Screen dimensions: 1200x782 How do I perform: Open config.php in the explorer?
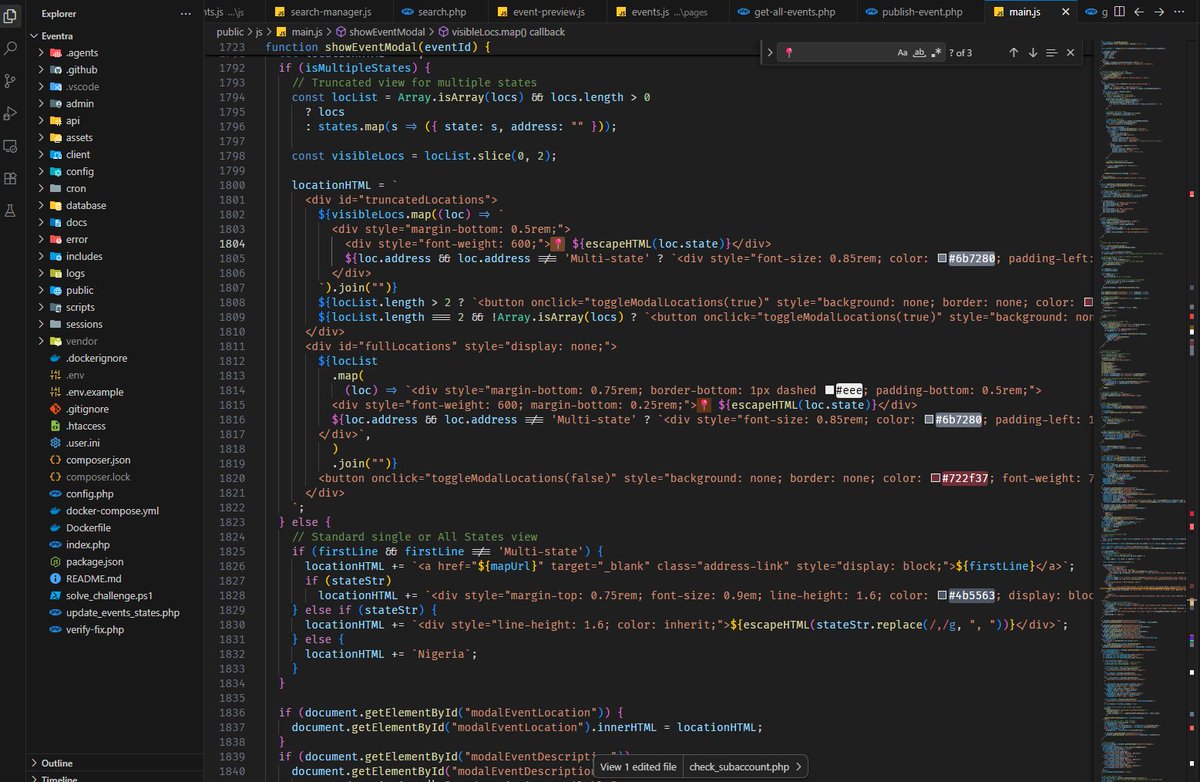[90, 494]
